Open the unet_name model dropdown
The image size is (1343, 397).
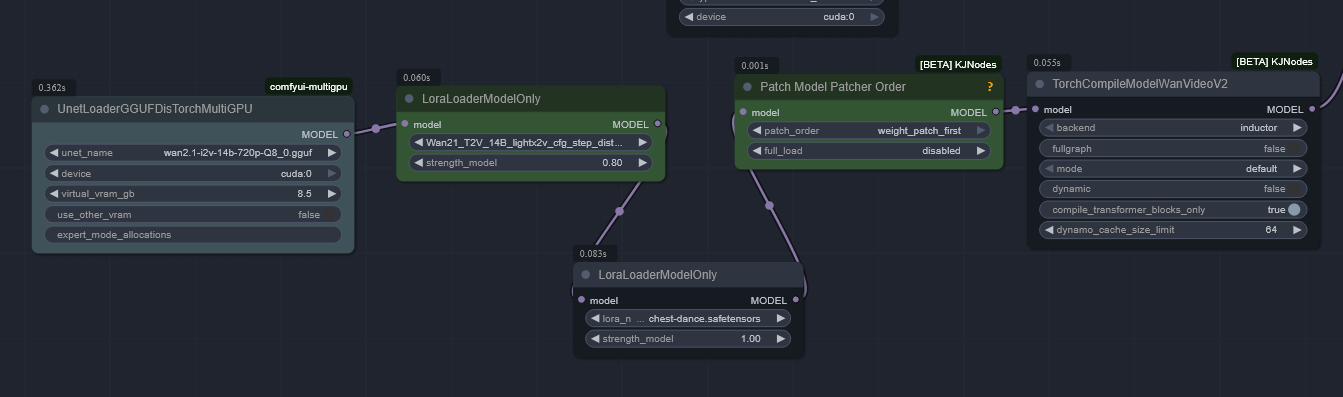point(193,153)
